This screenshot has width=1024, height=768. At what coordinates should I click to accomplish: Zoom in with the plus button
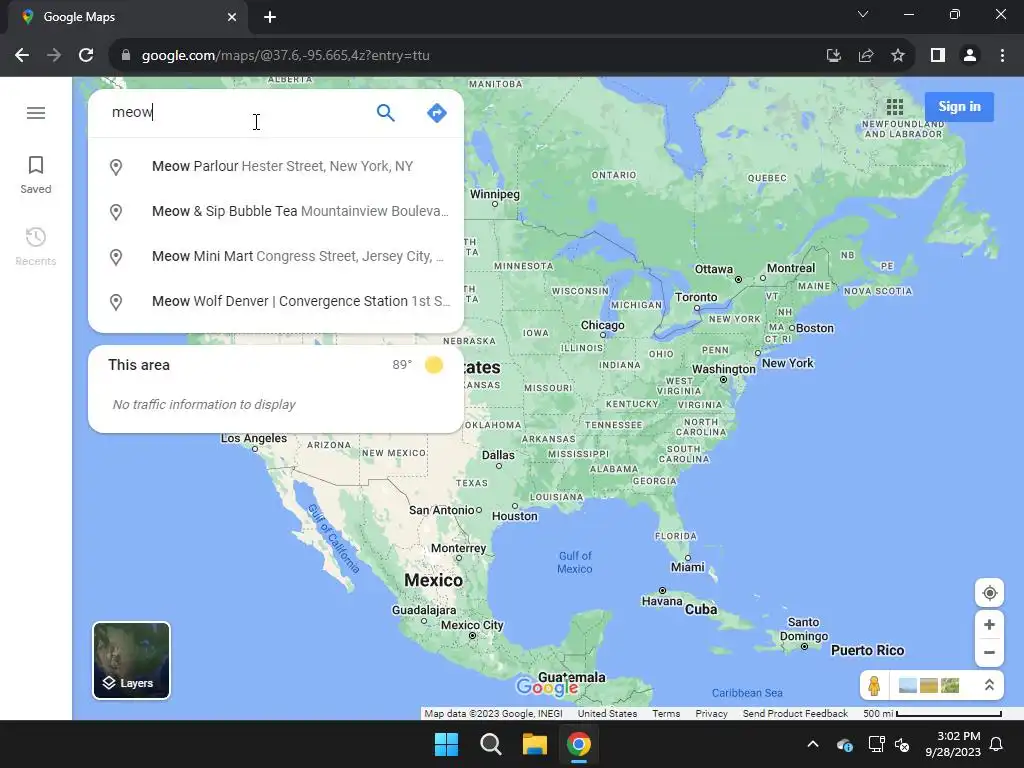(989, 624)
